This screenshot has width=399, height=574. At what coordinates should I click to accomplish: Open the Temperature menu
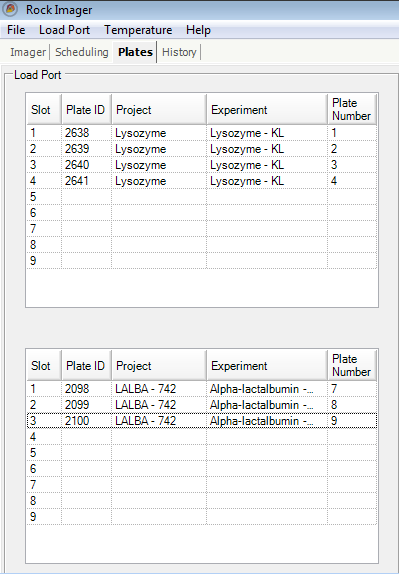point(138,30)
